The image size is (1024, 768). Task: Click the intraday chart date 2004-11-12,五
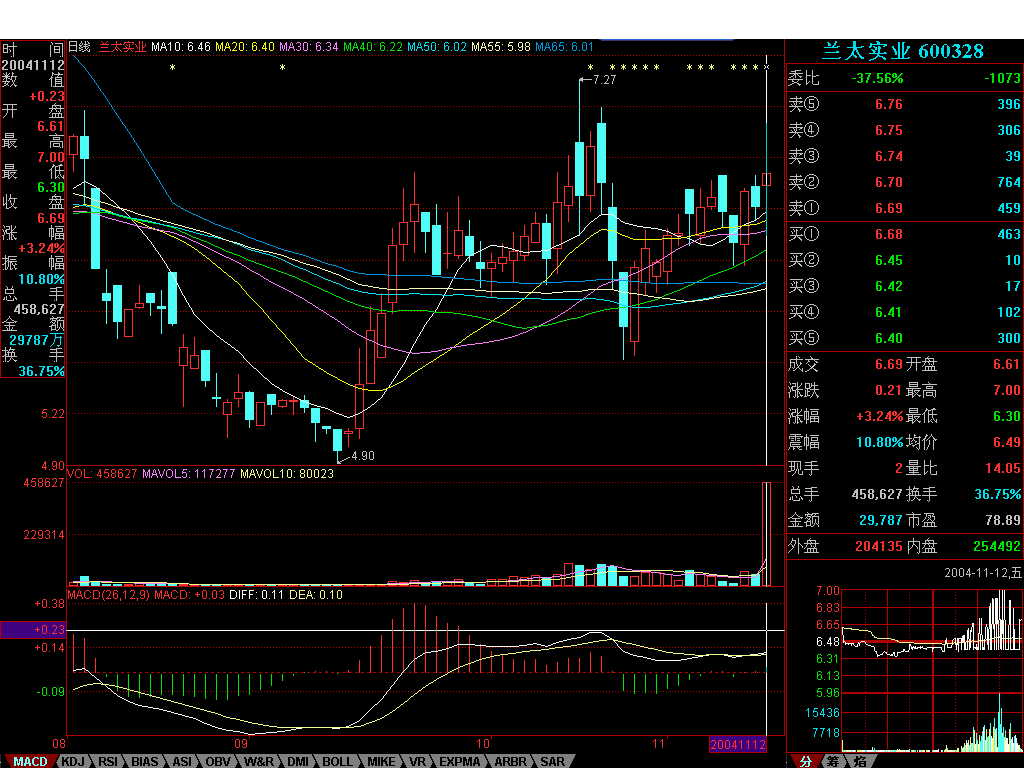click(x=983, y=573)
